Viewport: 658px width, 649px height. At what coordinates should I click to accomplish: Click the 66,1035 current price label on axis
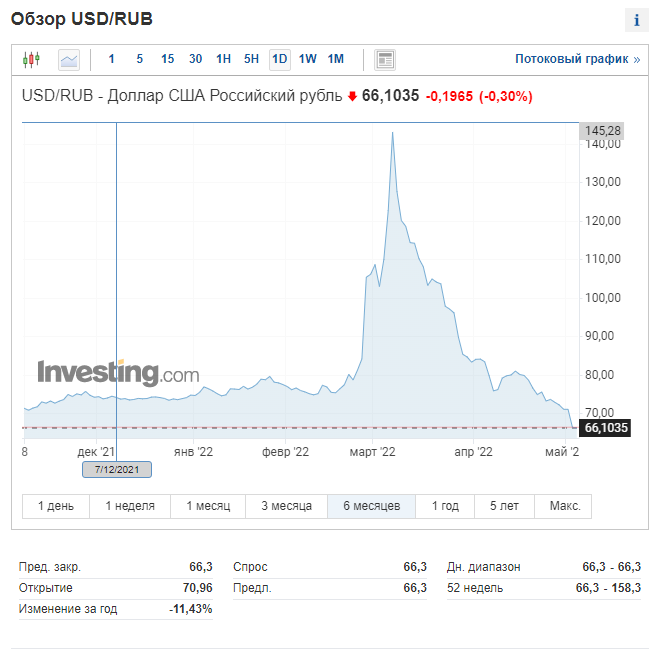click(x=606, y=428)
